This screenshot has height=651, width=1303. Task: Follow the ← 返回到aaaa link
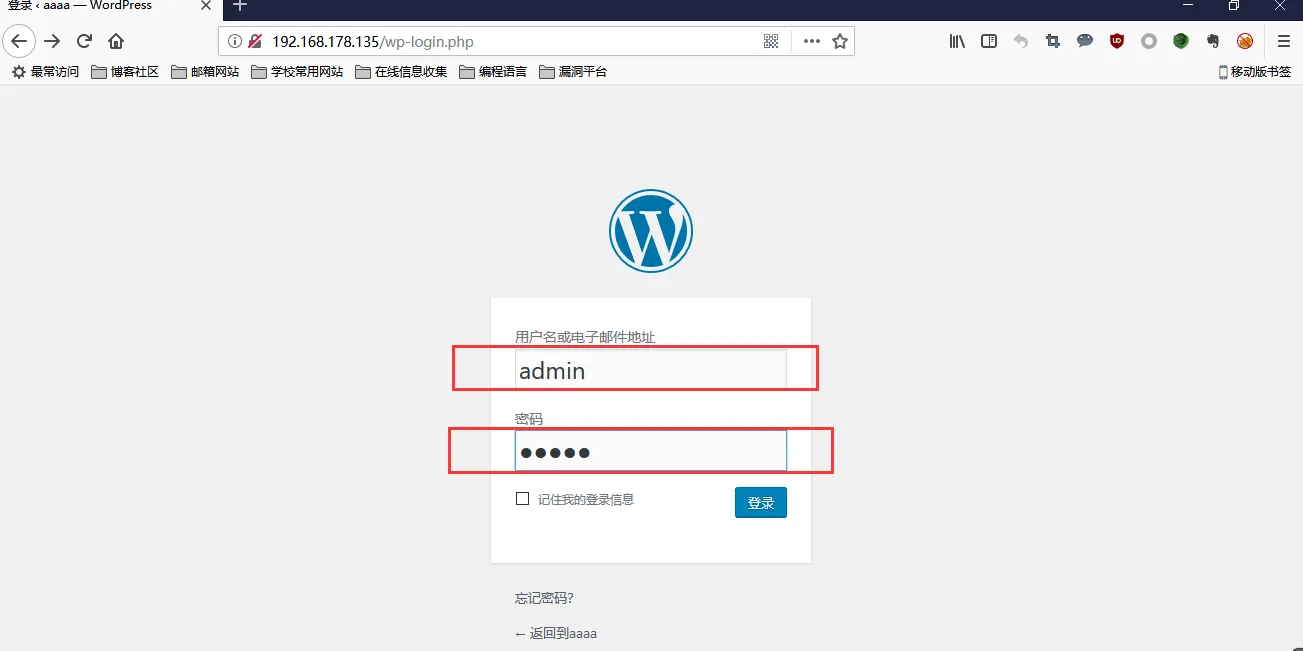(556, 633)
